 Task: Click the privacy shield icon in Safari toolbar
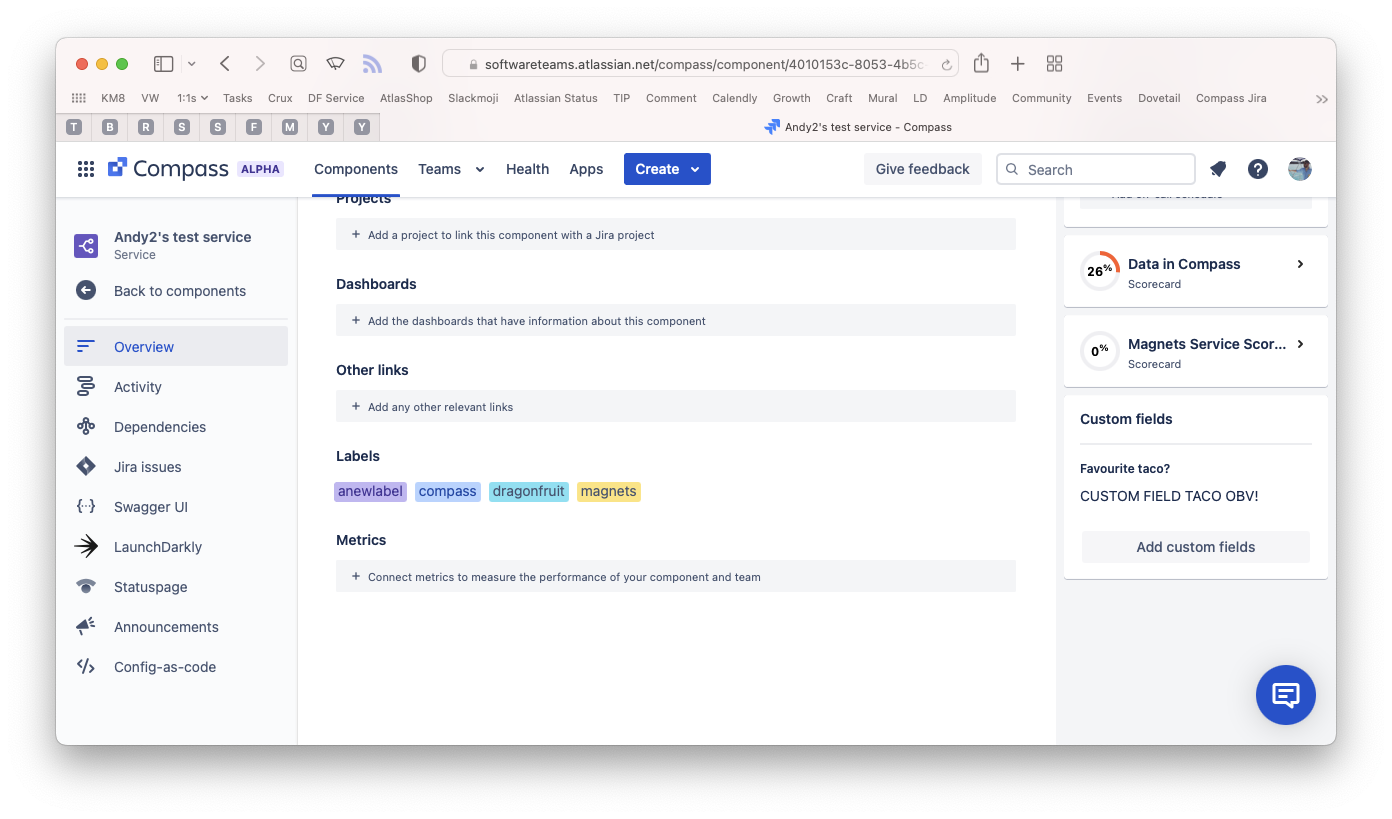(419, 64)
